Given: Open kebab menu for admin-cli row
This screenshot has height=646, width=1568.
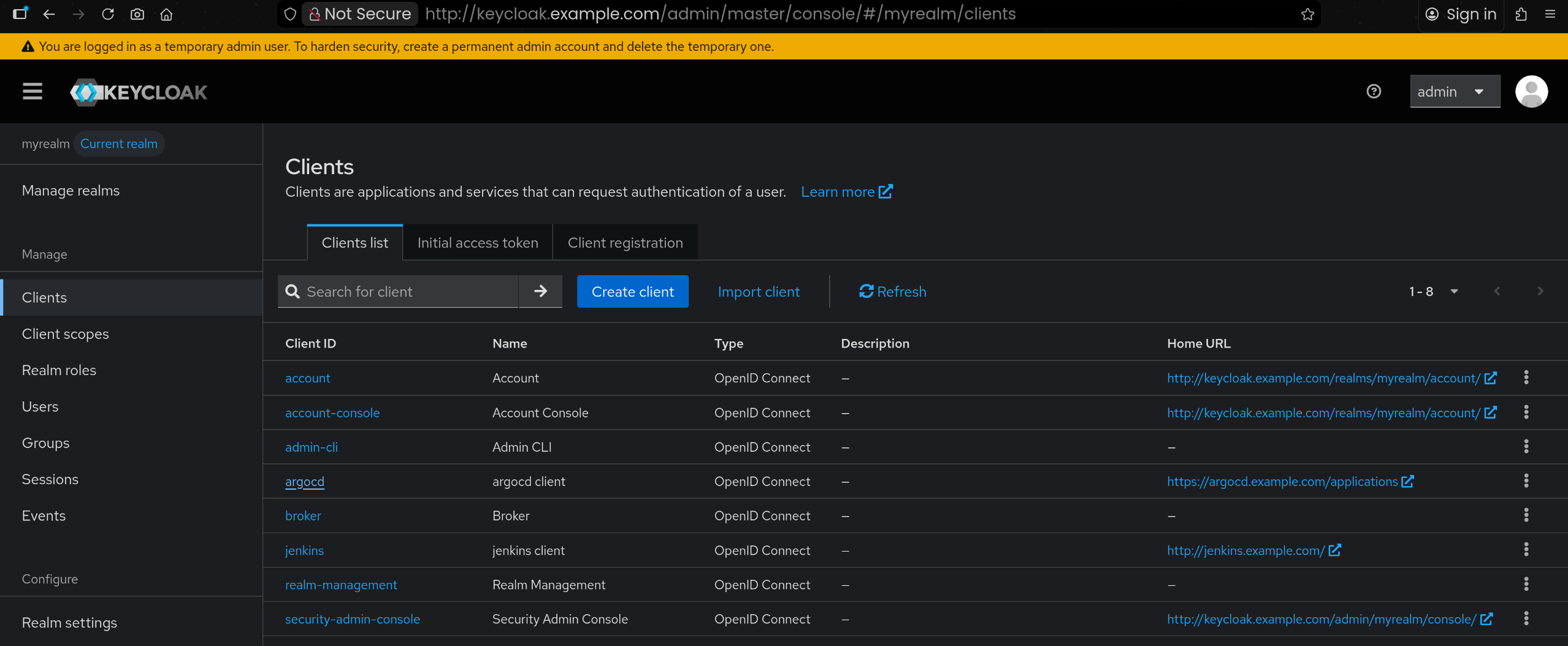Looking at the screenshot, I should [x=1526, y=447].
